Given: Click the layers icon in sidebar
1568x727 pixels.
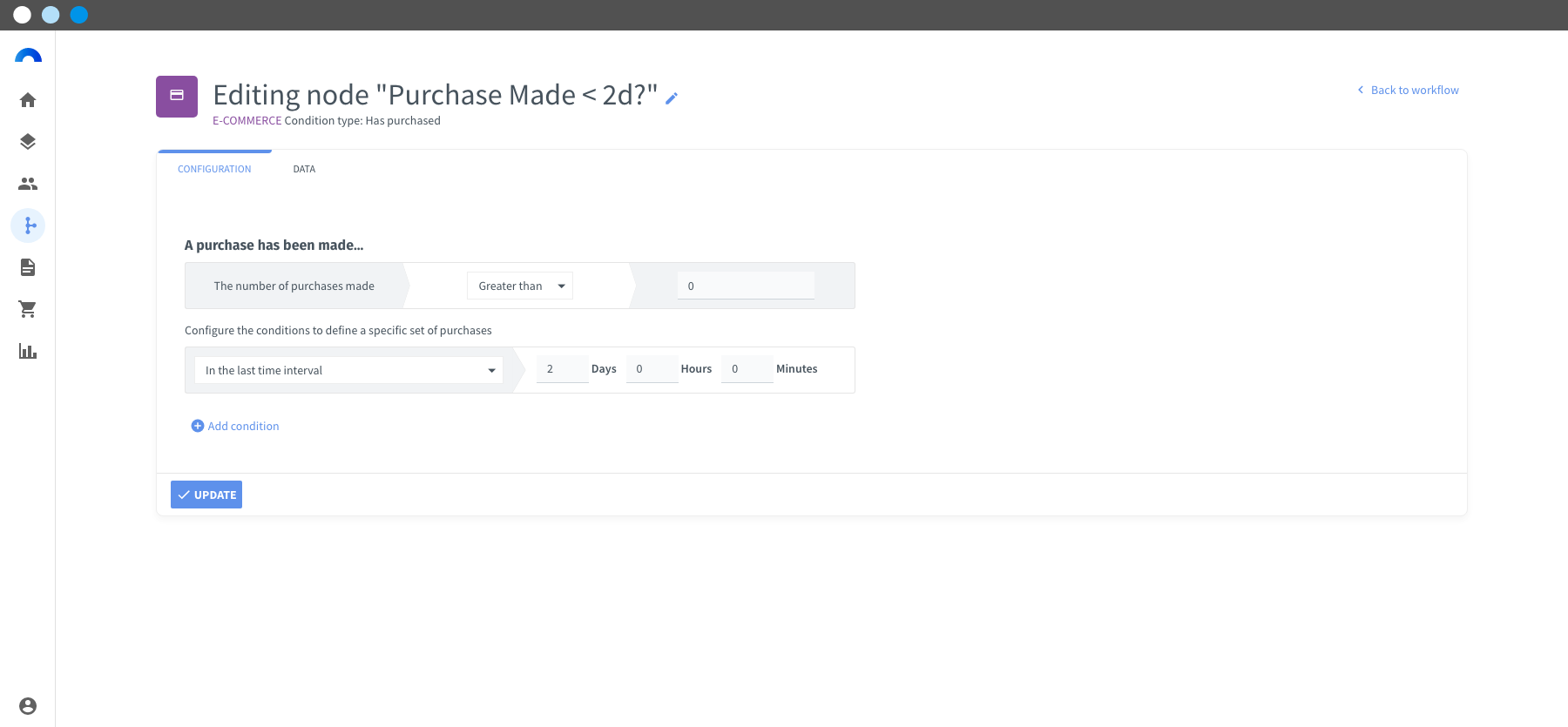Looking at the screenshot, I should point(28,142).
